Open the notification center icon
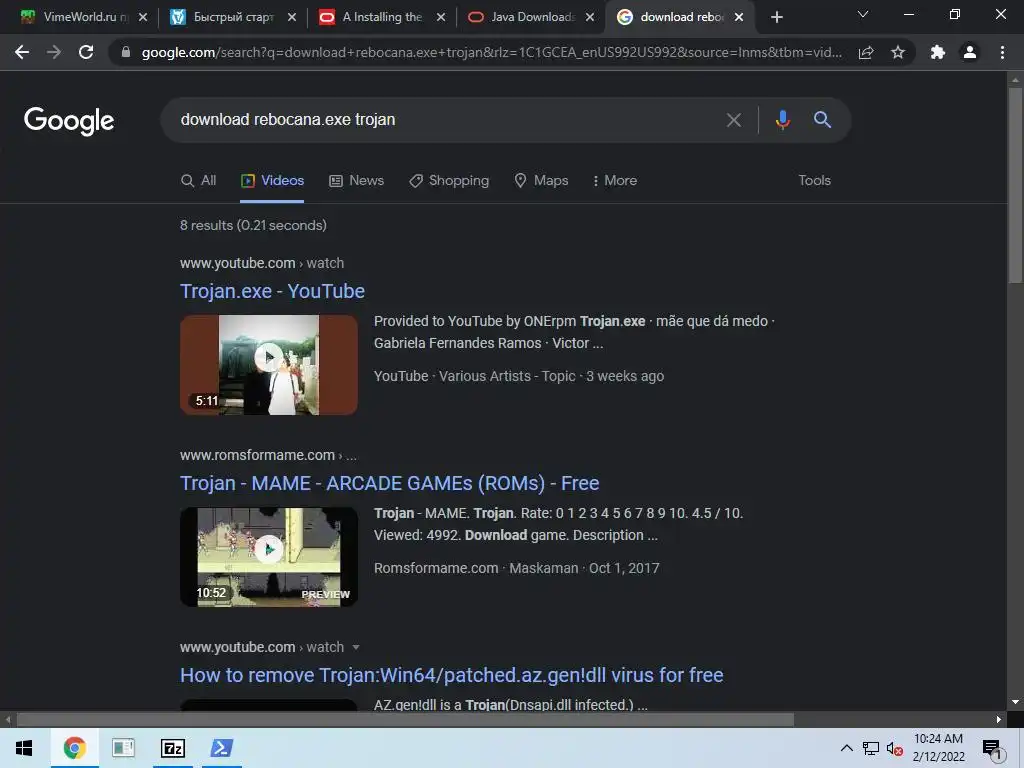Viewport: 1024px width, 768px height. [x=992, y=750]
